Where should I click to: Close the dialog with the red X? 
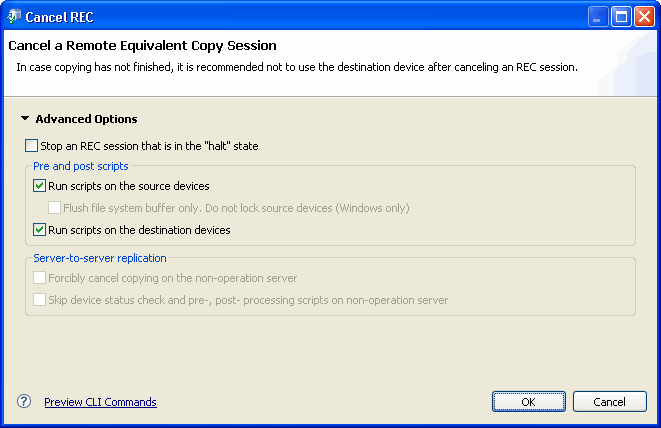point(645,17)
